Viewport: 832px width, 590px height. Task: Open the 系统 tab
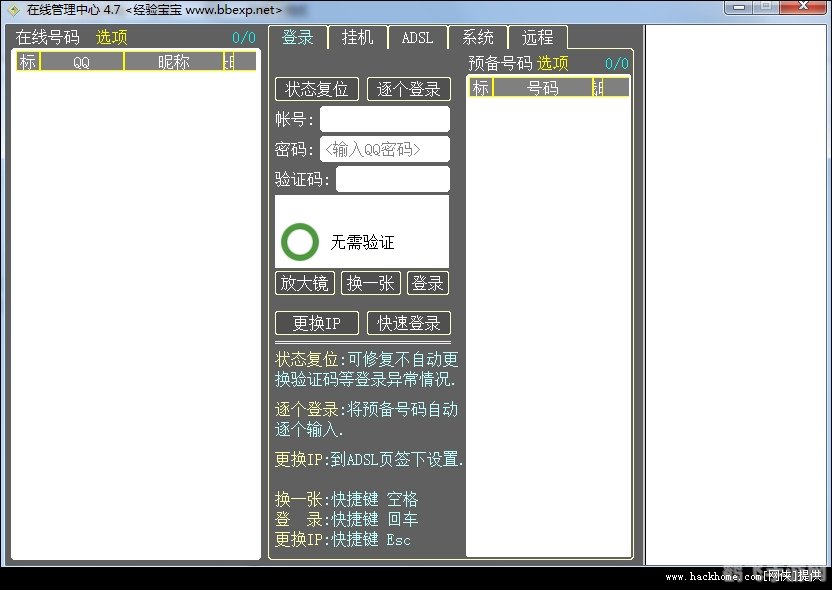coord(478,37)
